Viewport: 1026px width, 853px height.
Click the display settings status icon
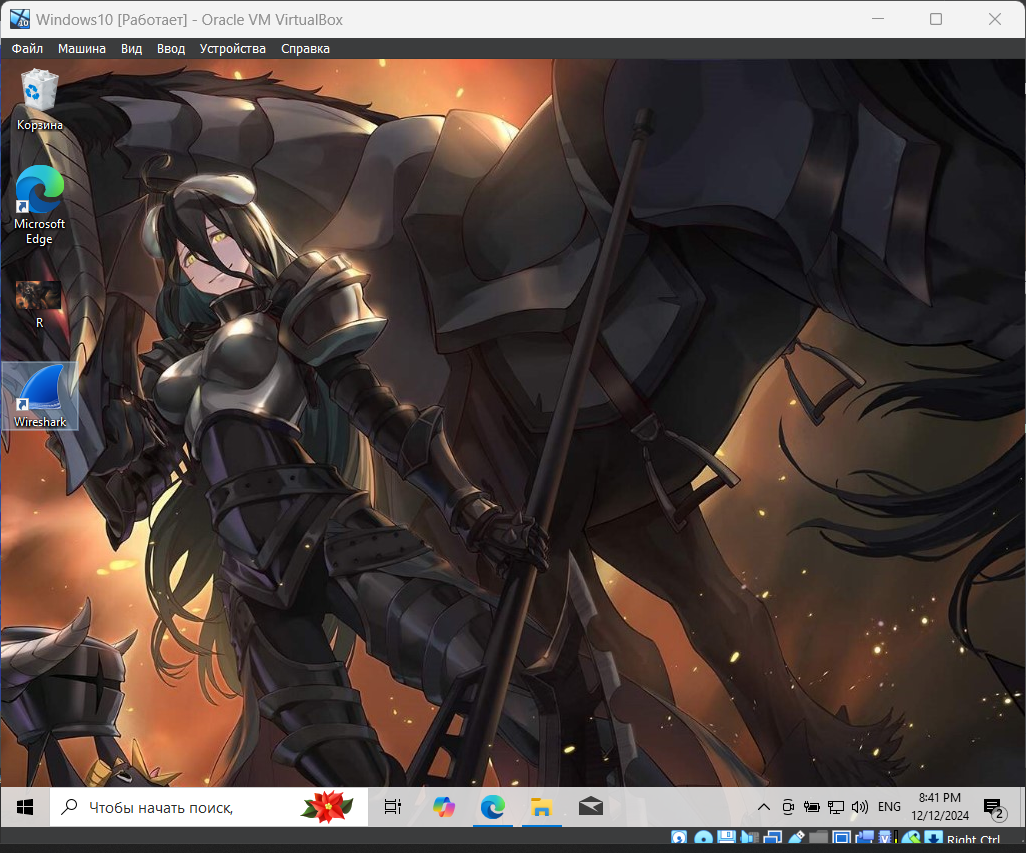click(x=841, y=838)
